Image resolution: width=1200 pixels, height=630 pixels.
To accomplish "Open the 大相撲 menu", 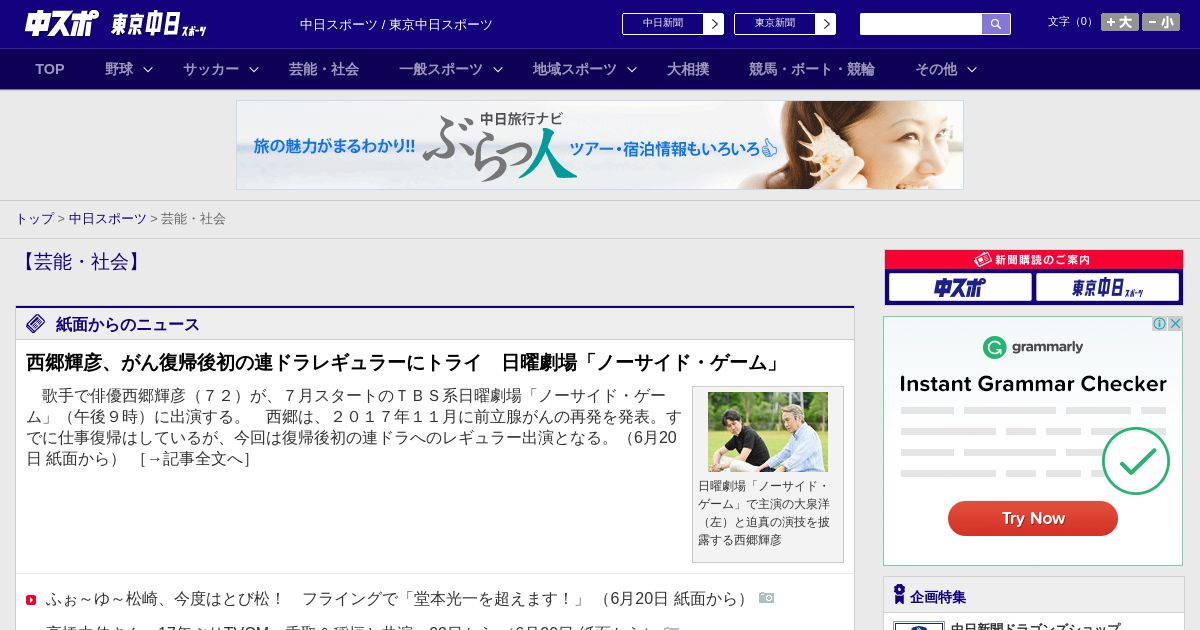I will point(688,69).
